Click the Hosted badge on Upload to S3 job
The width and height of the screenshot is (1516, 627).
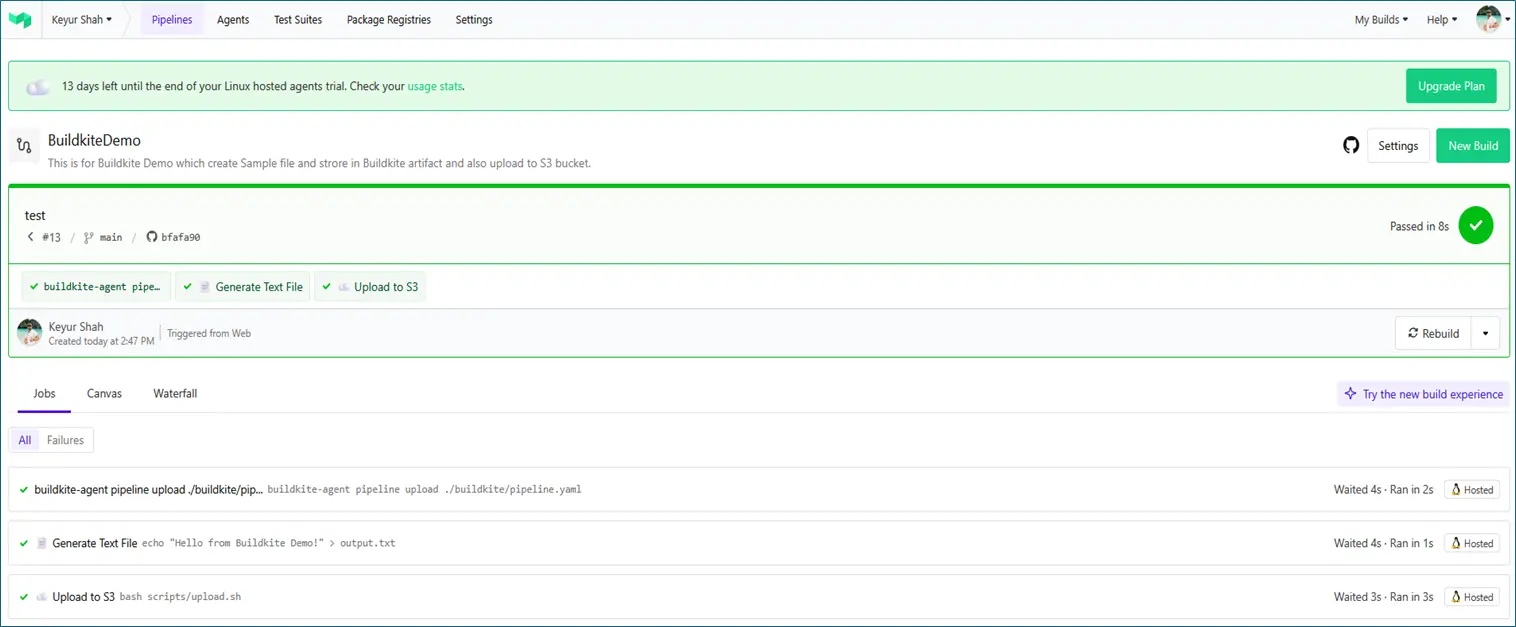1471,597
